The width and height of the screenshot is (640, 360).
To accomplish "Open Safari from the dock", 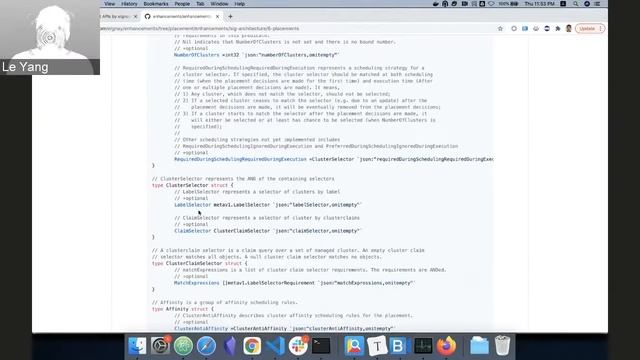I will [207, 346].
